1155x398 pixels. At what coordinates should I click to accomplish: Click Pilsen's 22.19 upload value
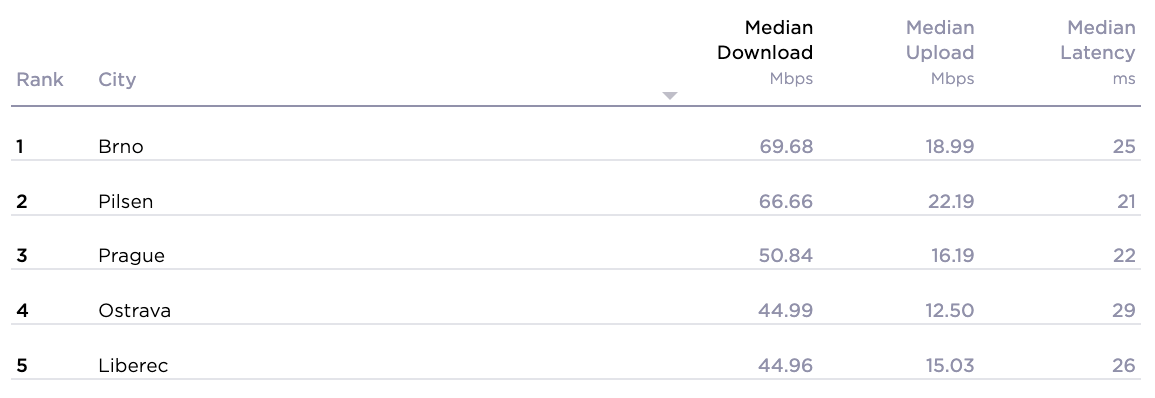click(x=950, y=201)
